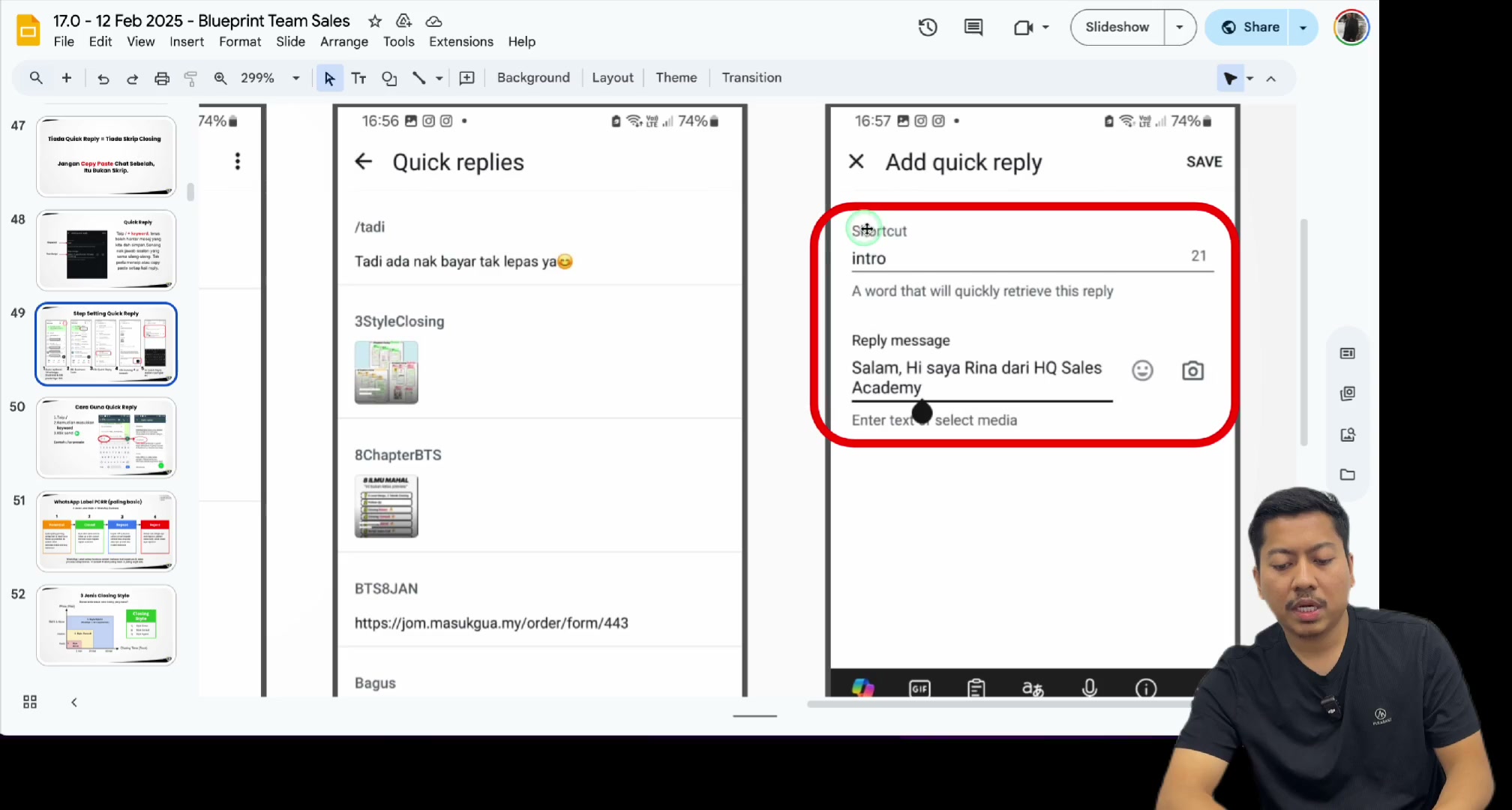Open the Transition panel
The width and height of the screenshot is (1512, 810).
pyautogui.click(x=751, y=78)
